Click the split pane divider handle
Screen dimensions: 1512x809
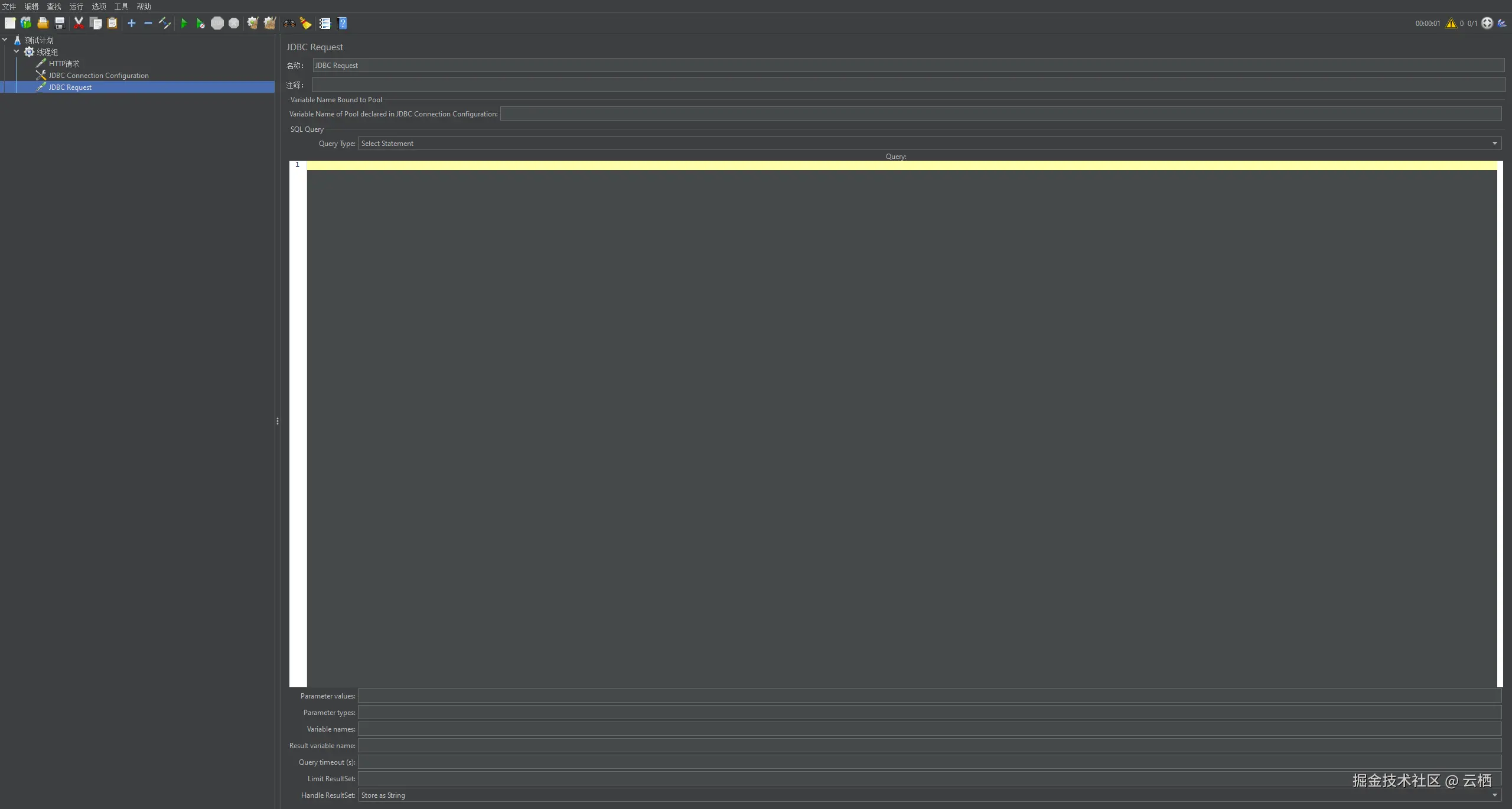(277, 421)
